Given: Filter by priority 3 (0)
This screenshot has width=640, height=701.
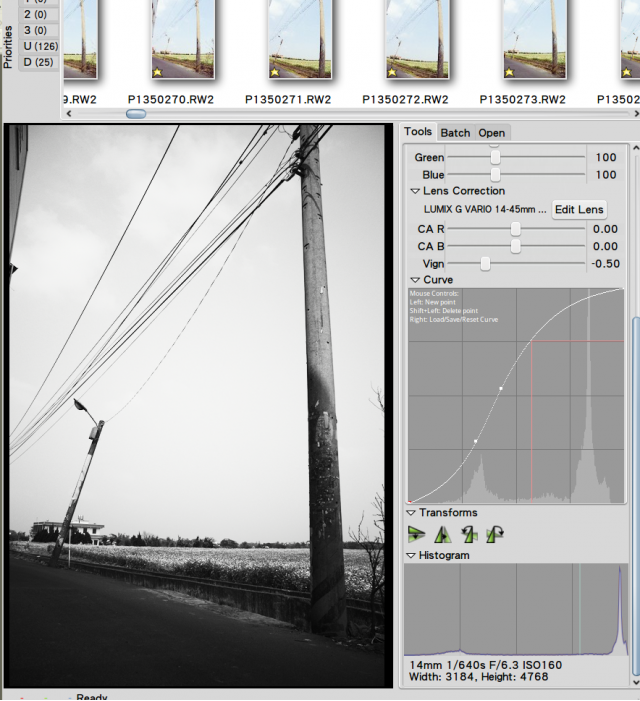Looking at the screenshot, I should pyautogui.click(x=36, y=30).
